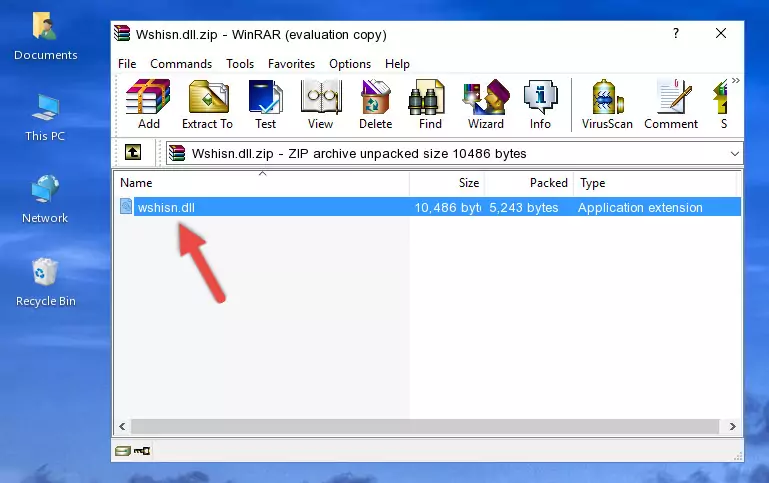Viewport: 769px width, 483px height.
Task: Close the WinRAR window
Action: [x=720, y=33]
